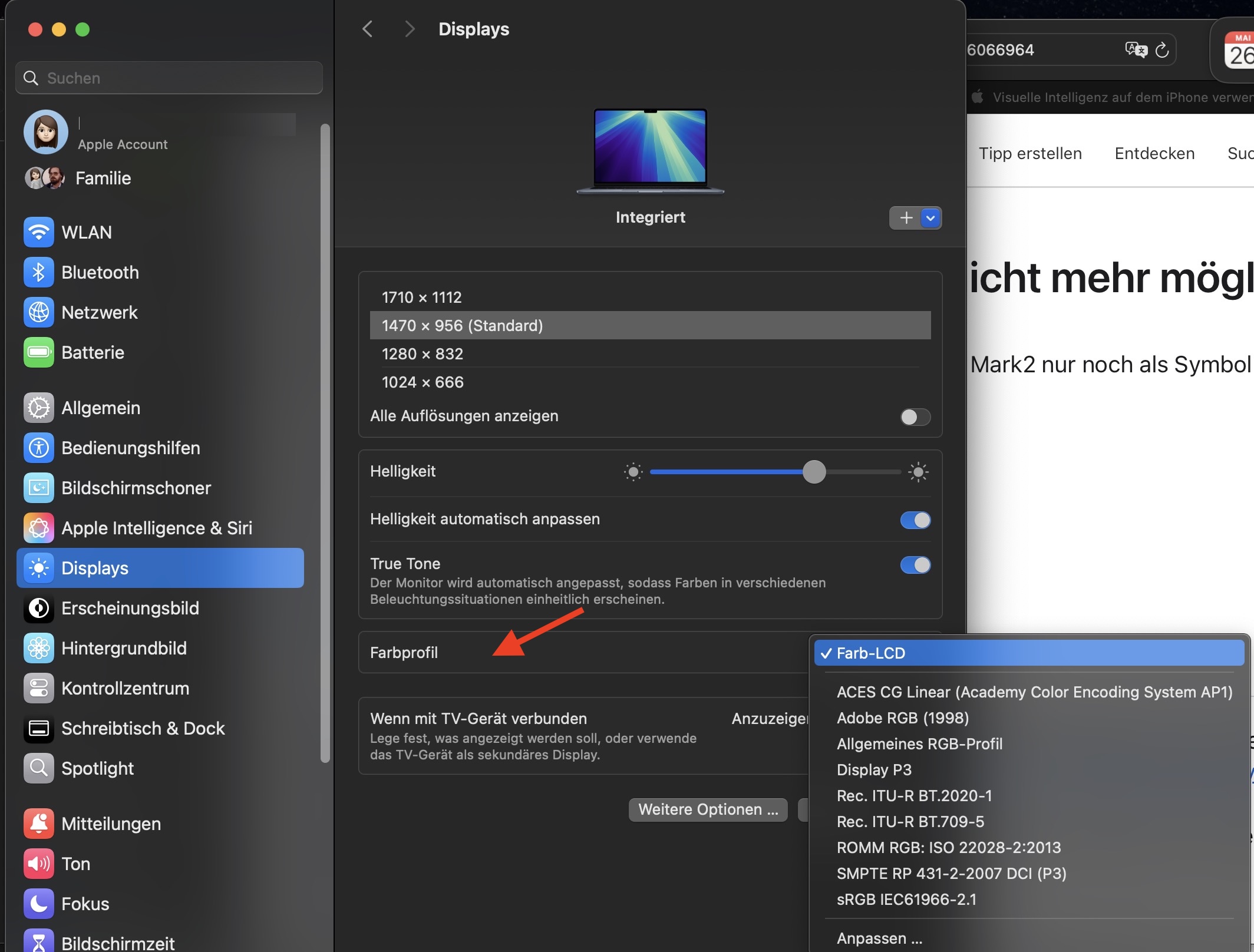Click the Helligkeit brightness slider knob
1254x952 pixels.
pos(814,472)
